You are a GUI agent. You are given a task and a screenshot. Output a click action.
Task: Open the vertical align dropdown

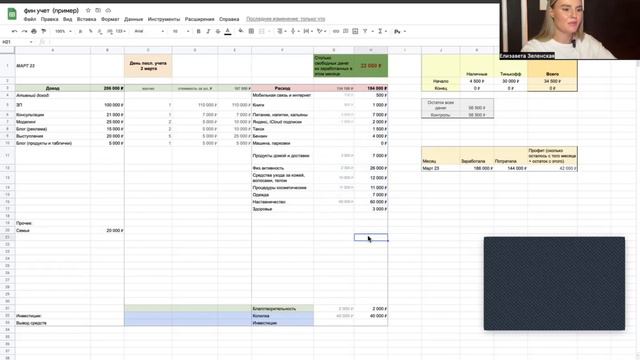tap(294, 31)
